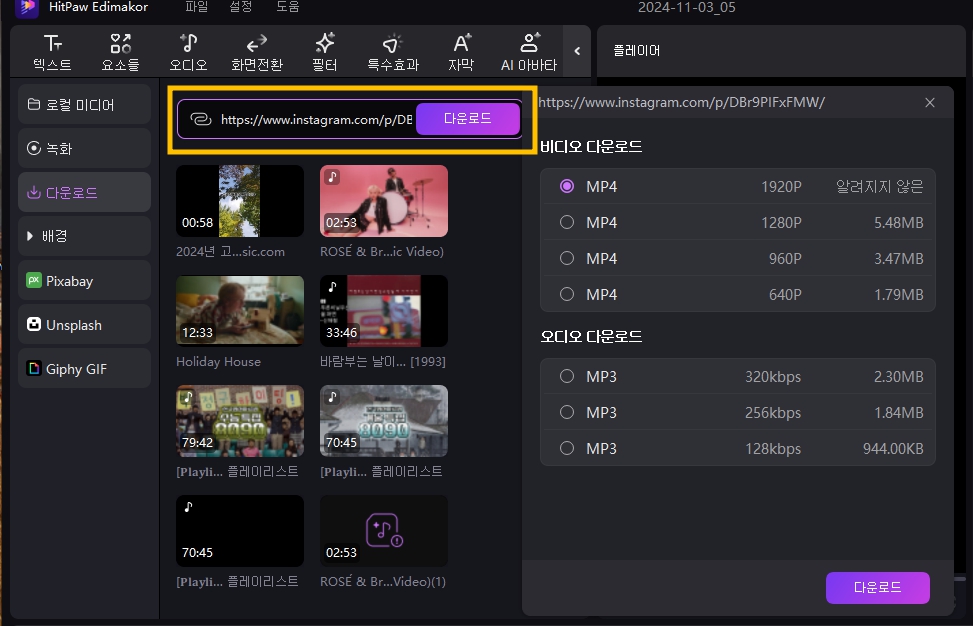Screen dimensions: 973x626
Task: Open the 필터 (Filter) tool
Action: 325,53
